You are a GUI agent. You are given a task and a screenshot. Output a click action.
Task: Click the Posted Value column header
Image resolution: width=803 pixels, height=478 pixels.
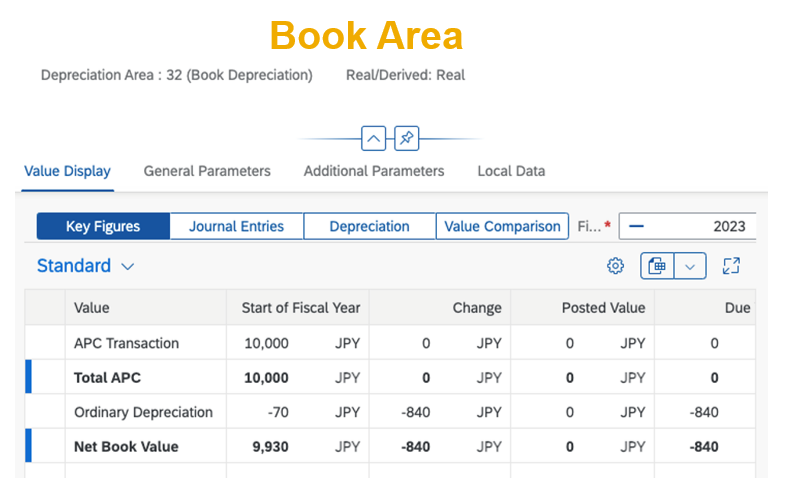tap(582, 307)
